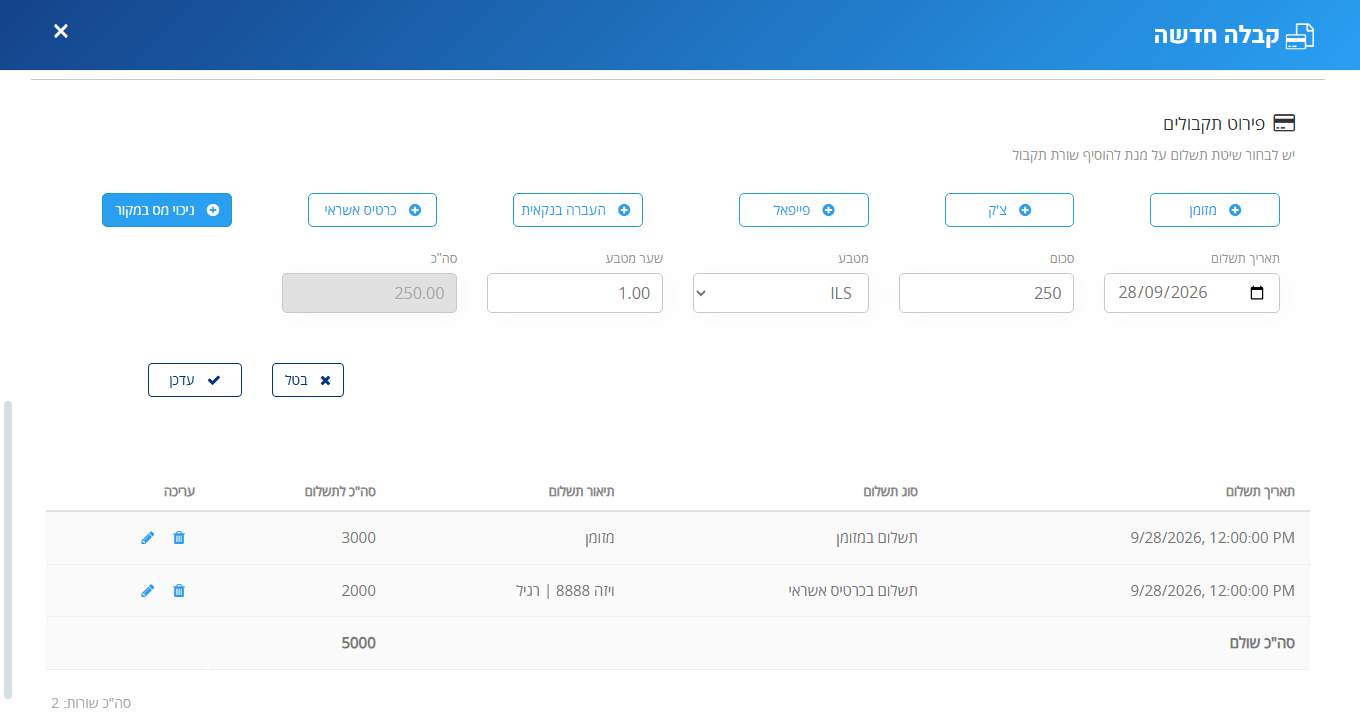The image size is (1360, 720).
Task: Add a כרטיס אשראי credit card payment
Action: (x=372, y=210)
